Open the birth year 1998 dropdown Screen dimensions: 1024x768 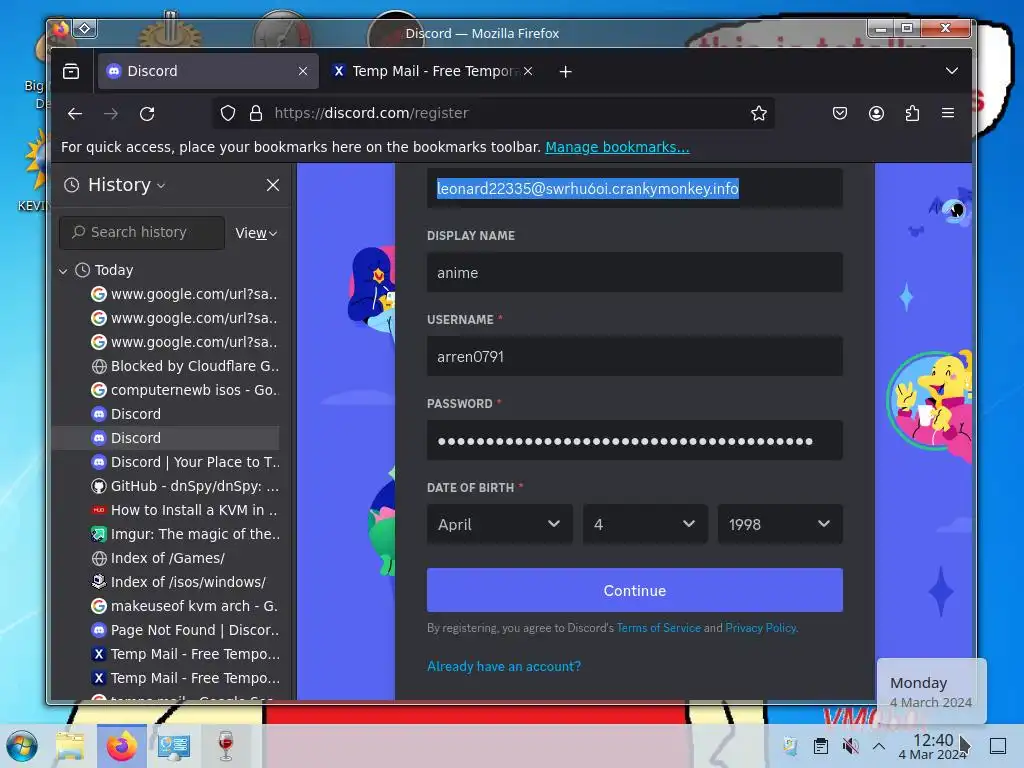780,524
